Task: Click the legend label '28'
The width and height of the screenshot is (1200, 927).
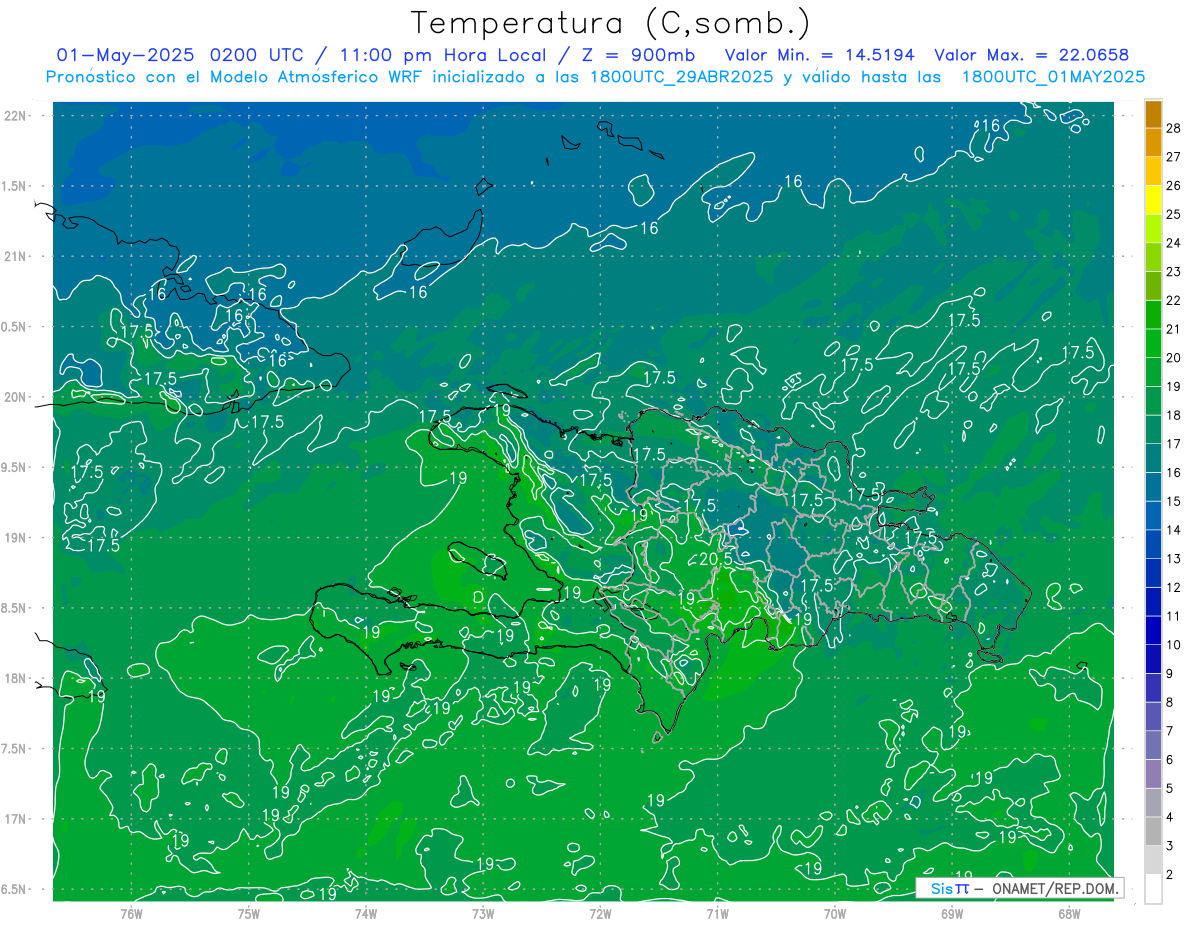Action: tap(1173, 128)
